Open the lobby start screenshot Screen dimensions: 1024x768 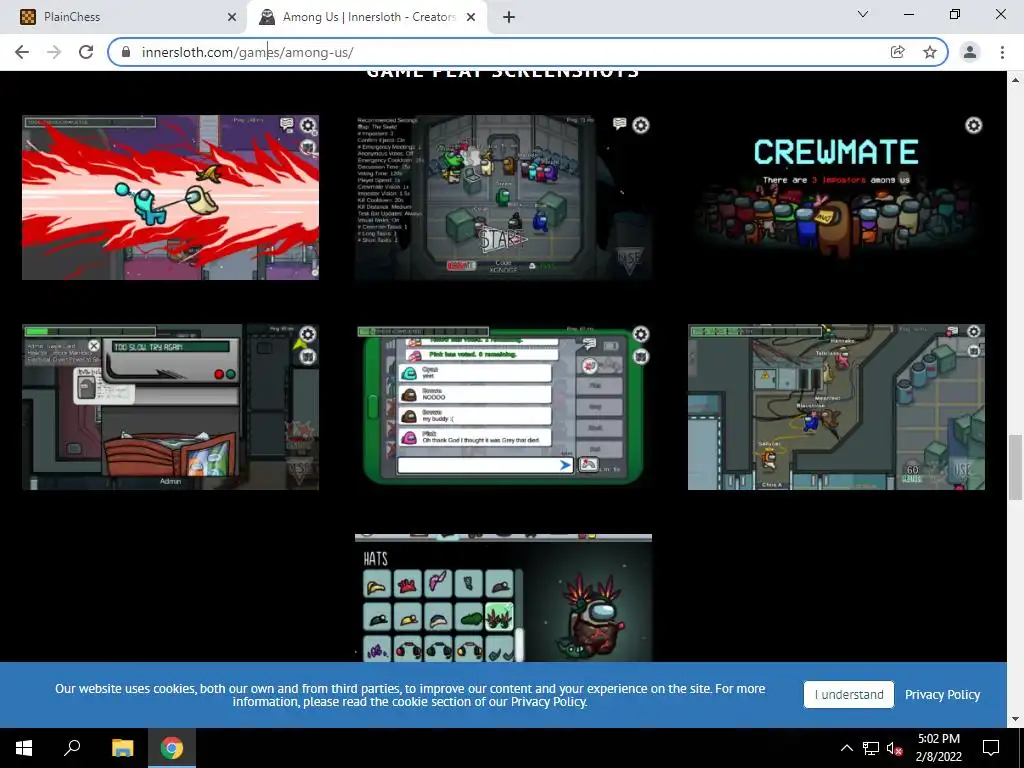504,198
